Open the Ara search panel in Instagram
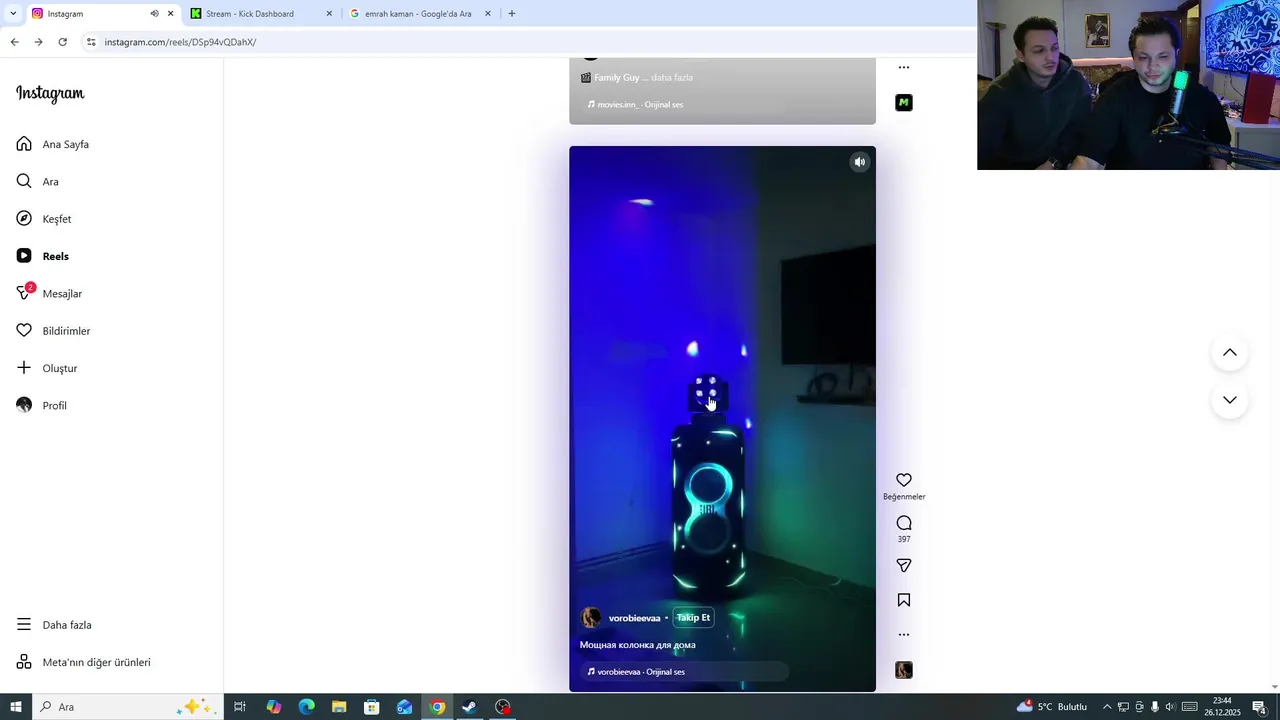 tap(38, 181)
